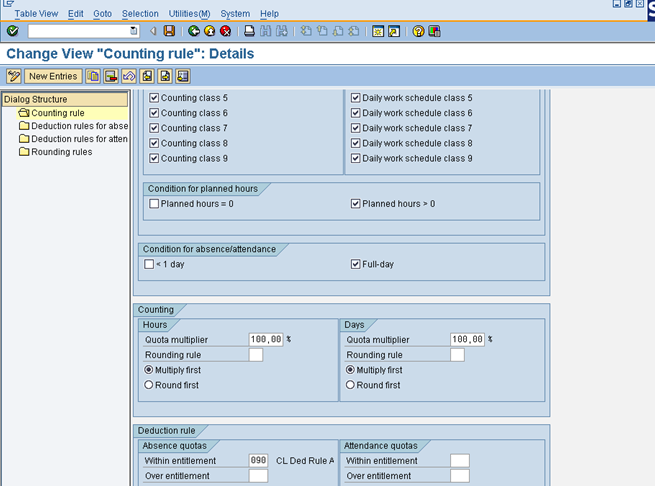The width and height of the screenshot is (655, 486).
Task: Click the Other Entry icon
Action: pos(183,76)
